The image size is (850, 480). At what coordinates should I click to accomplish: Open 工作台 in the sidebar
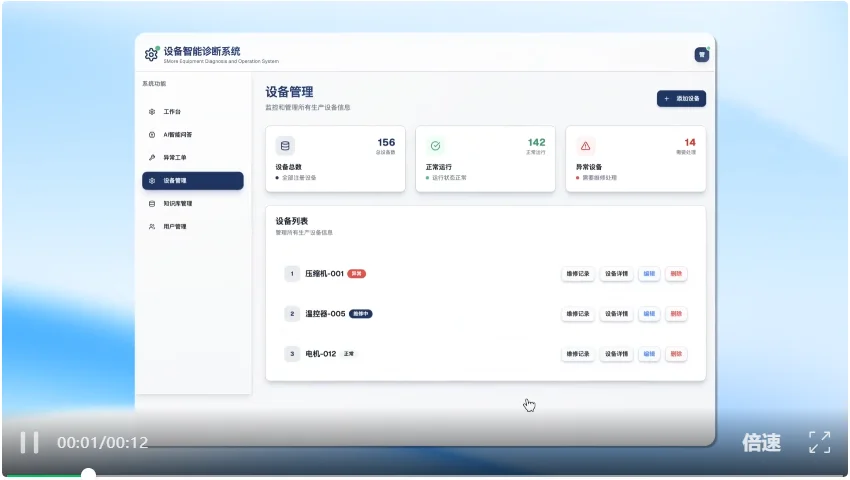tap(192, 112)
